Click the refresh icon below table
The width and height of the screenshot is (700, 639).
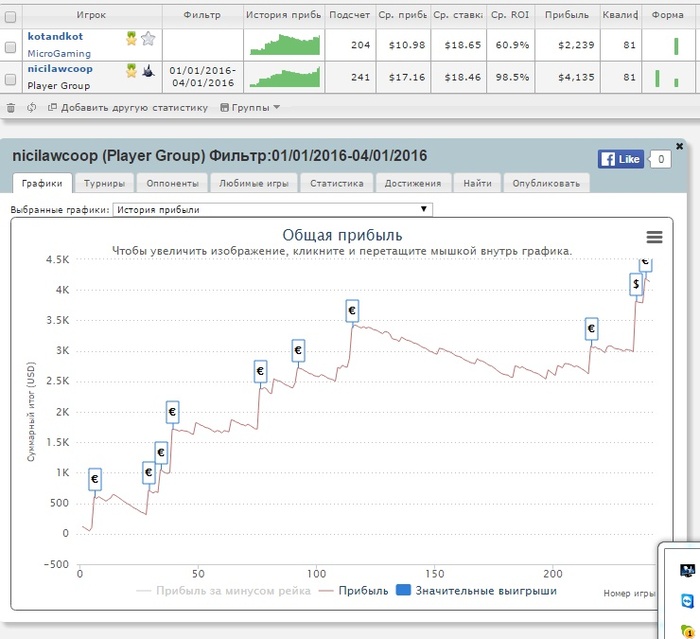(x=31, y=108)
